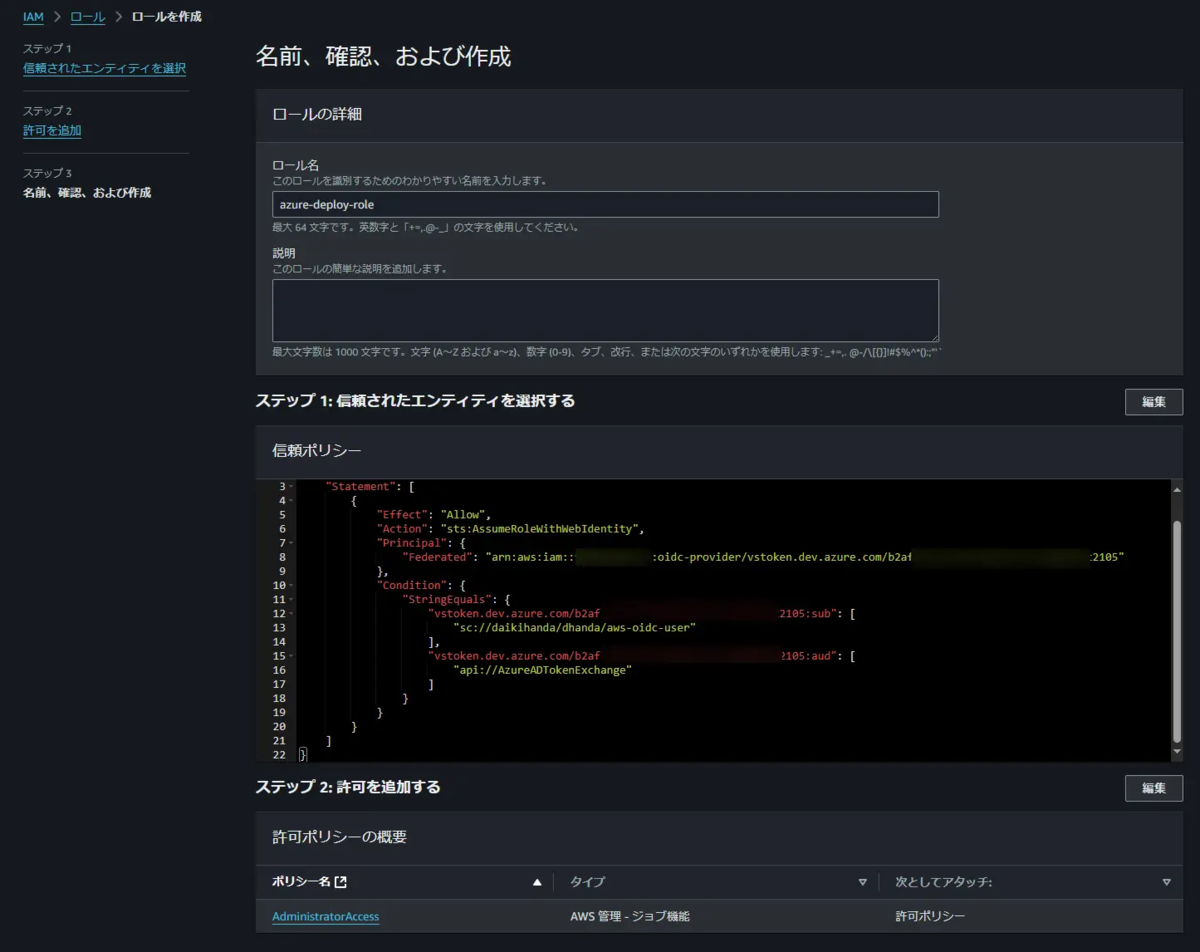
Task: Collapse code fold arrow at line 7
Action: pos(291,542)
